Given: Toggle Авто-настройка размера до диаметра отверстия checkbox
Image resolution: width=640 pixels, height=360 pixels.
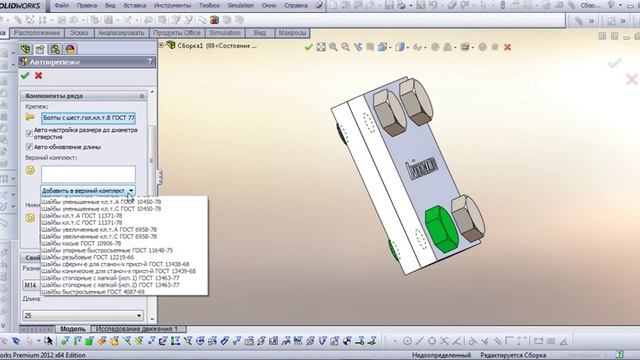Looking at the screenshot, I should [x=29, y=133].
